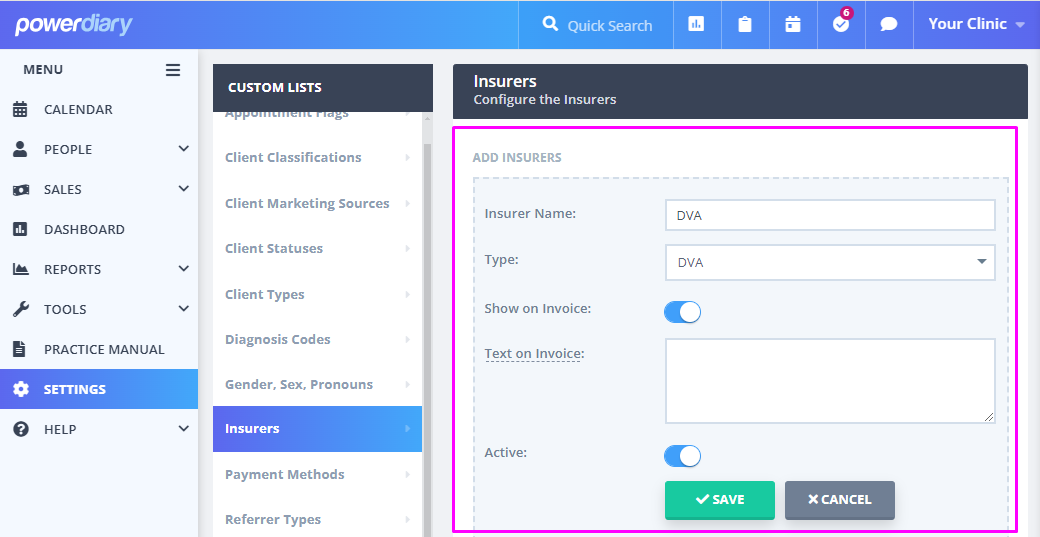
Task: Click the green Save button
Action: tap(719, 500)
